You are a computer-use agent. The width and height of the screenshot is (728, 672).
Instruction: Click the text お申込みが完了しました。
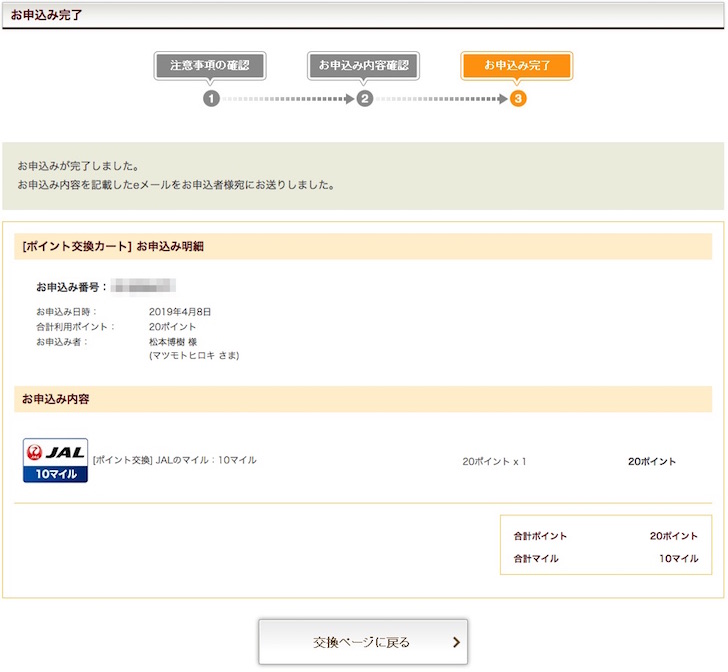(78, 166)
